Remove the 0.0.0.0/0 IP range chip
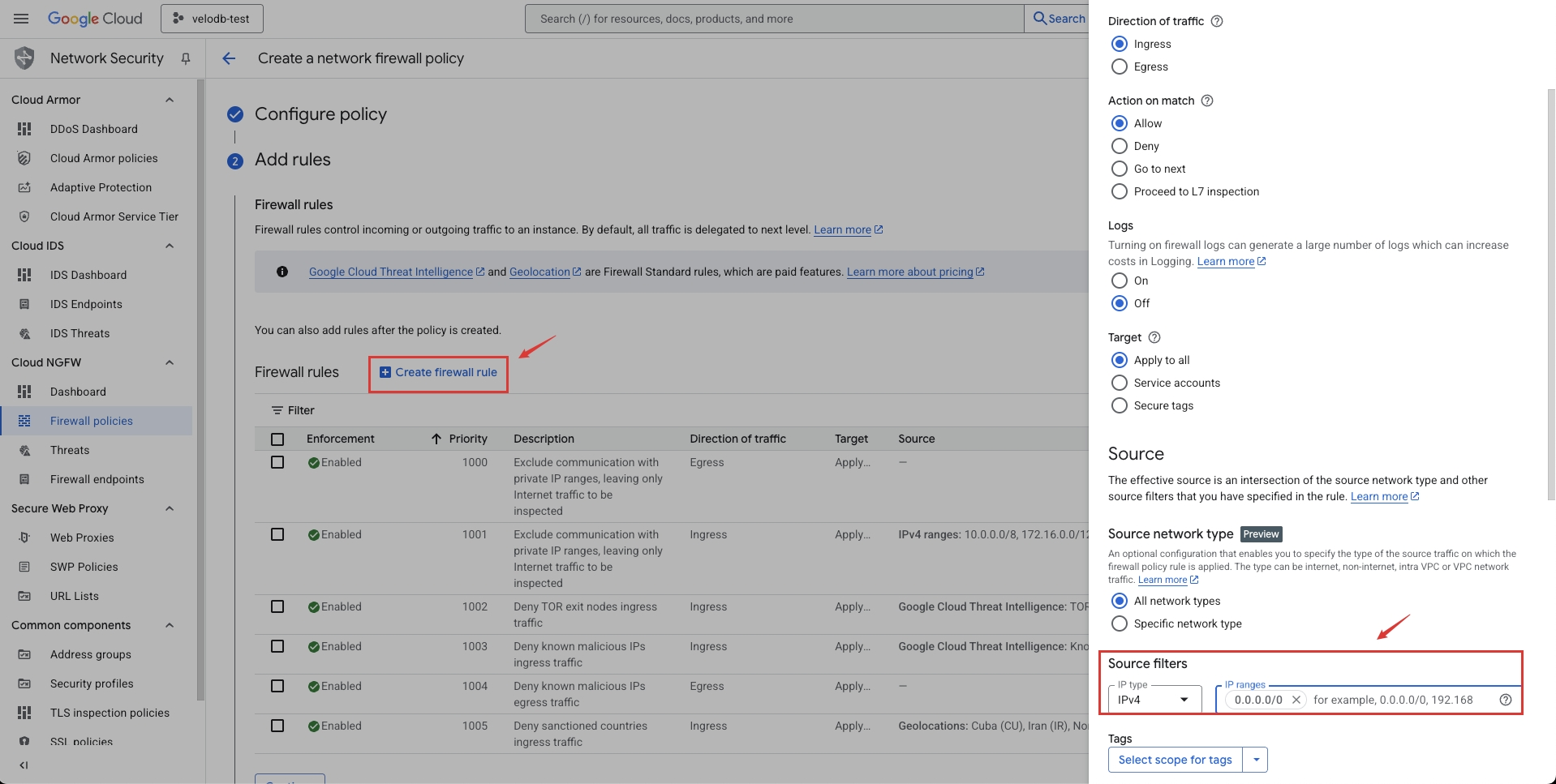This screenshot has width=1556, height=784. tap(1296, 700)
